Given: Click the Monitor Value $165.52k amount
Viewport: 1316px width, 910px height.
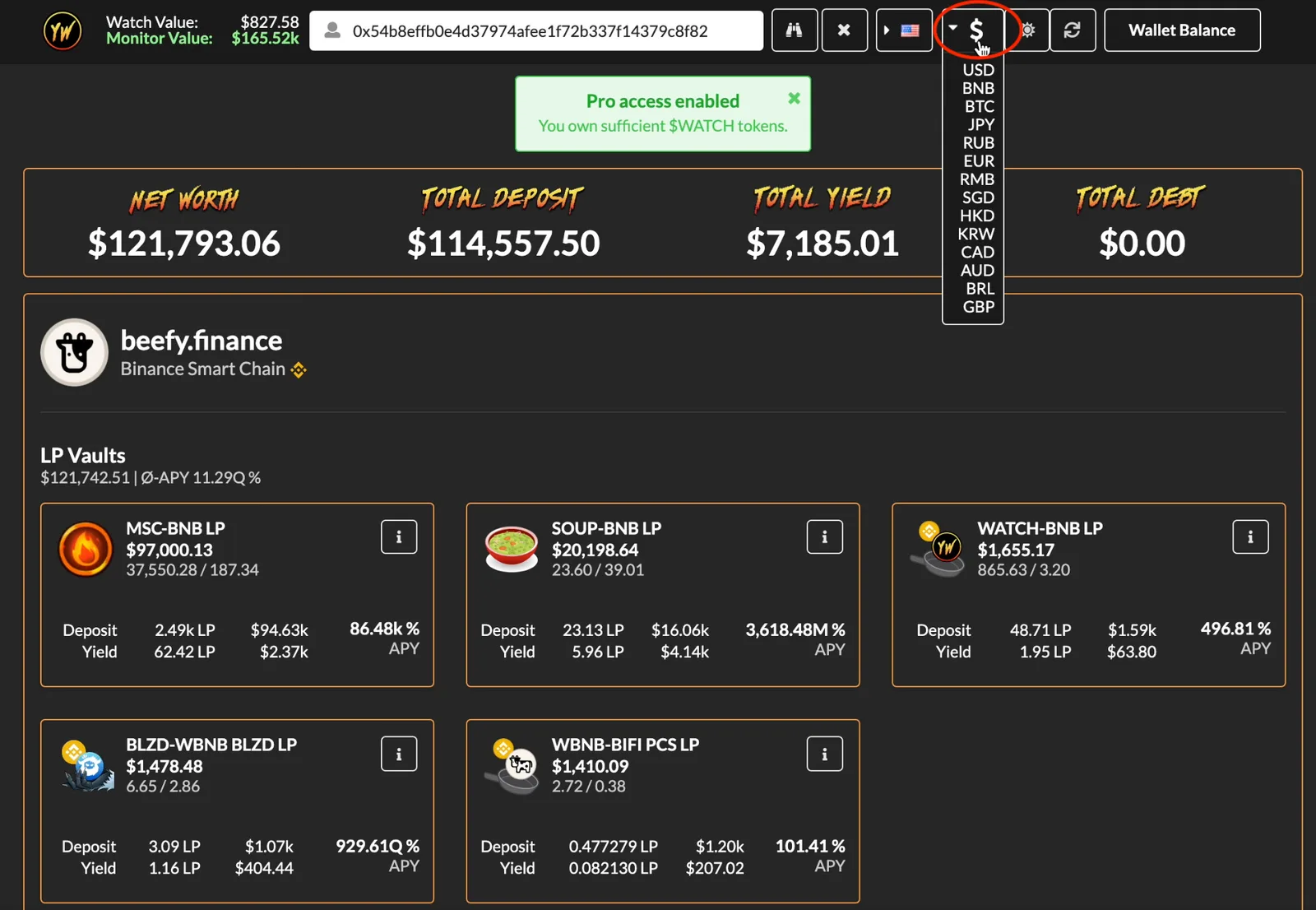Looking at the screenshot, I should point(265,38).
